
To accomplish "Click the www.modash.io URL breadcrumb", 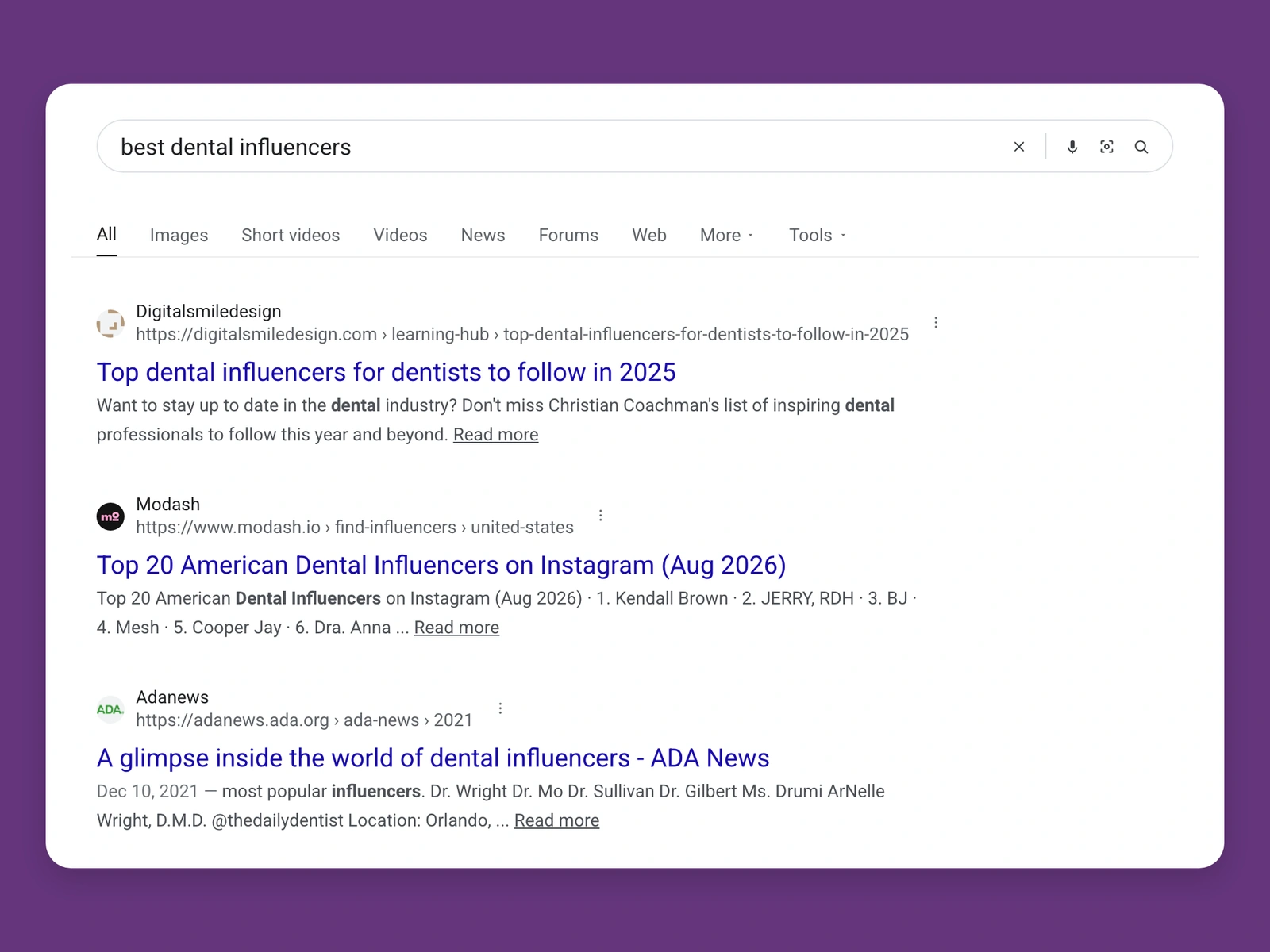I will [x=355, y=527].
